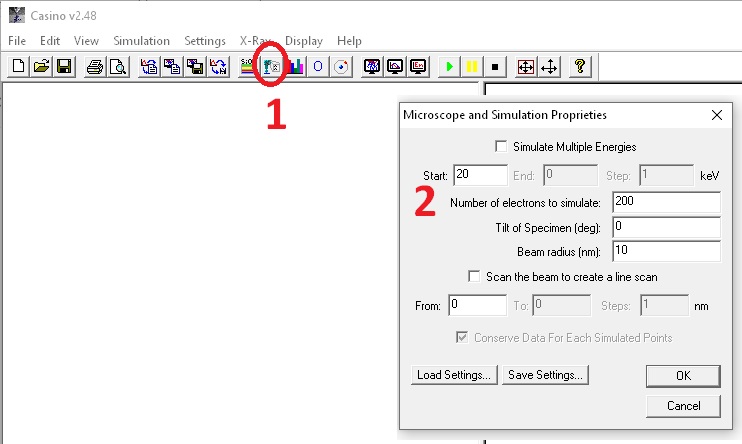Open the sample layers definition icon
Image resolution: width=742 pixels, height=444 pixels.
coord(247,66)
